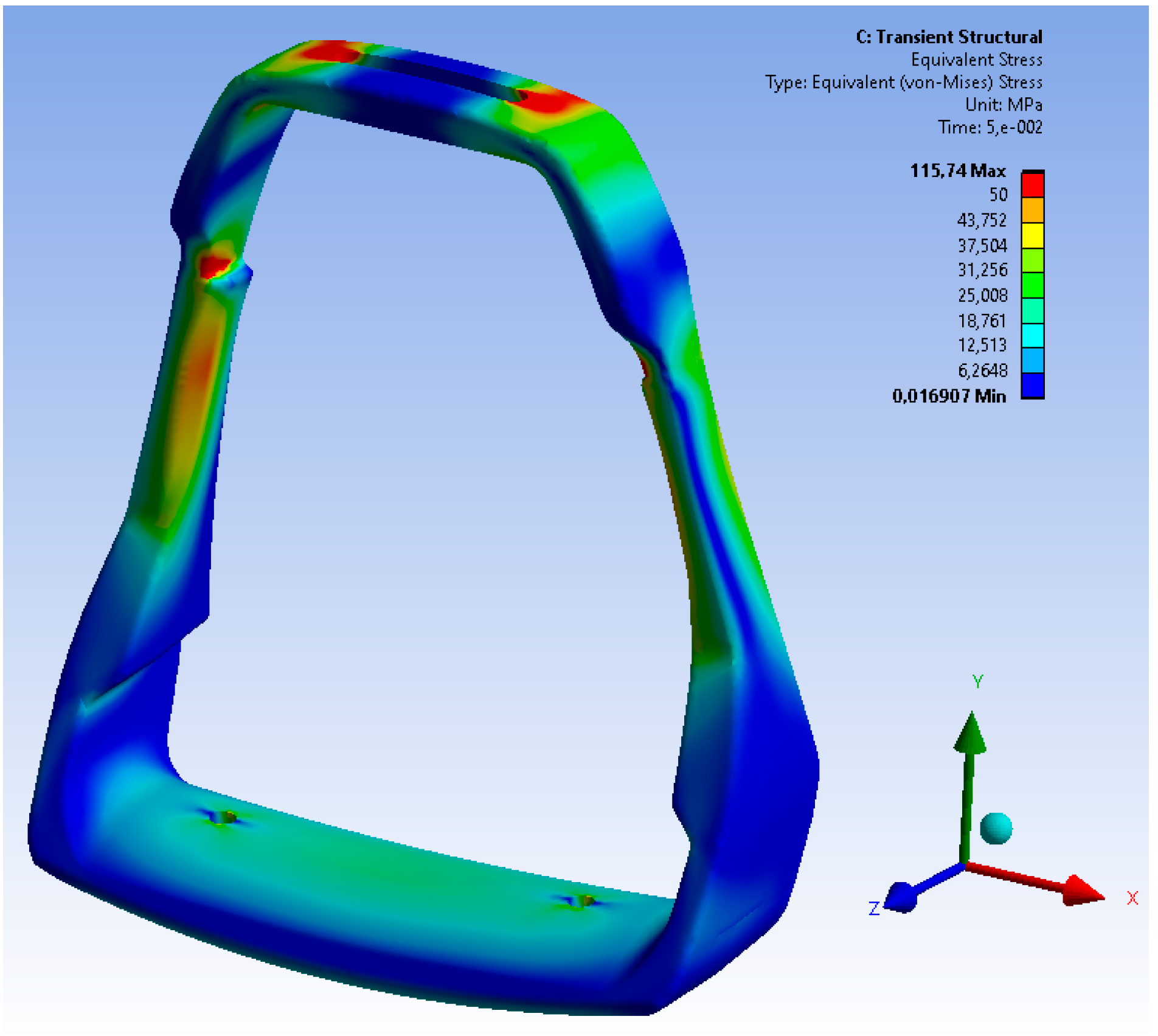The image size is (1158, 1036).
Task: Click the Unit: MPa text
Action: click(1004, 105)
